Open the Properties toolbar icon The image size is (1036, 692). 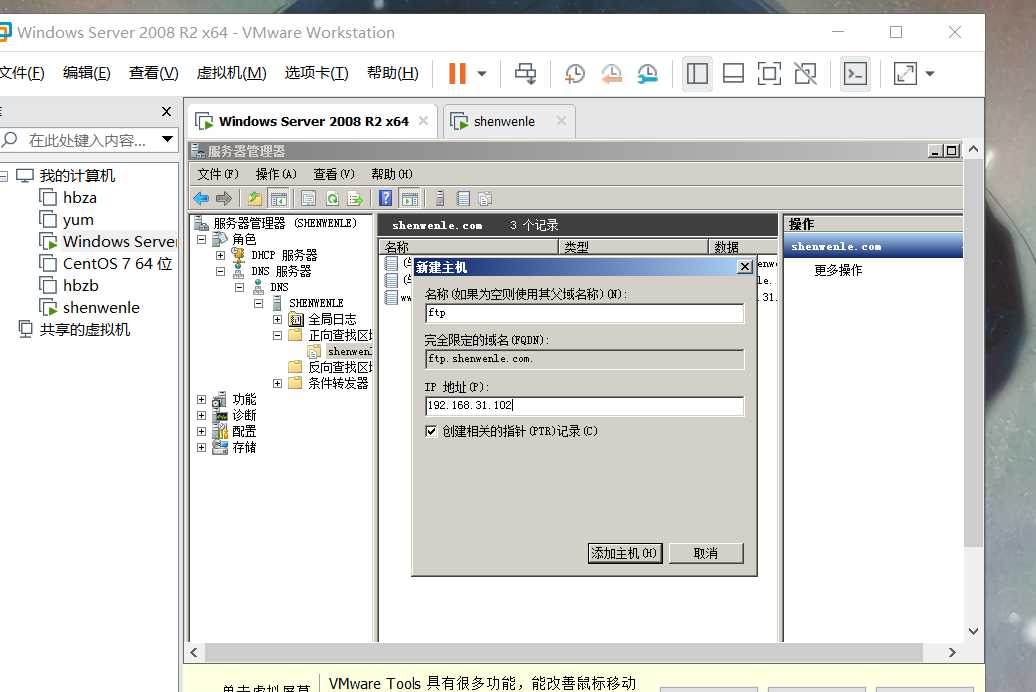click(308, 198)
